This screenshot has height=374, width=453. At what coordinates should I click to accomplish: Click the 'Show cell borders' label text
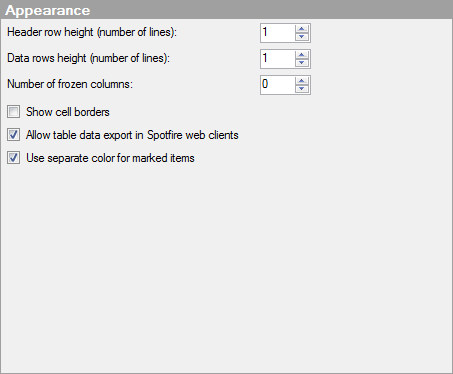(x=68, y=112)
